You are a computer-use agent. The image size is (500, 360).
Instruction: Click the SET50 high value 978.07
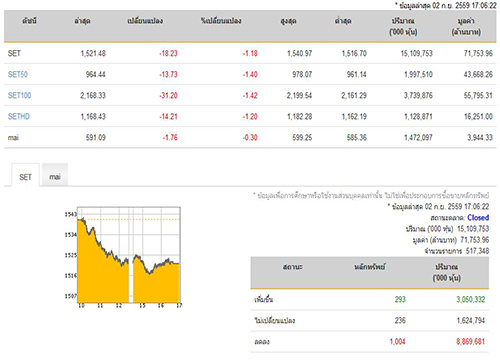coord(302,74)
